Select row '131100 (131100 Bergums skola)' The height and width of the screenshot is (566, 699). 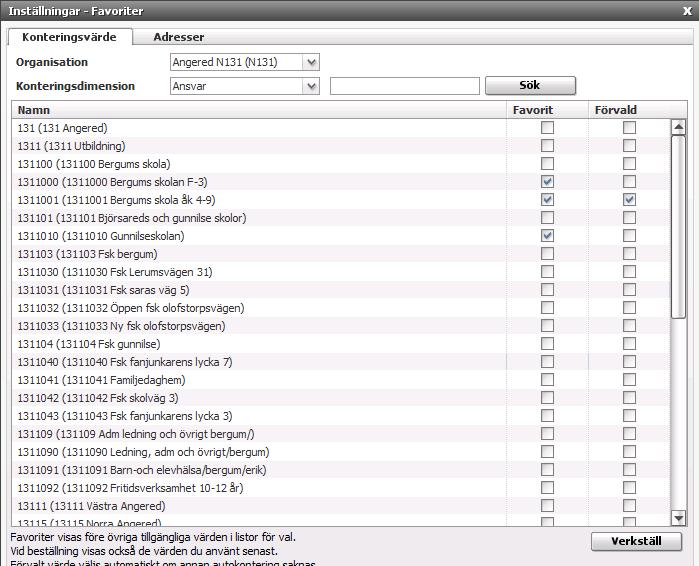coord(341,164)
